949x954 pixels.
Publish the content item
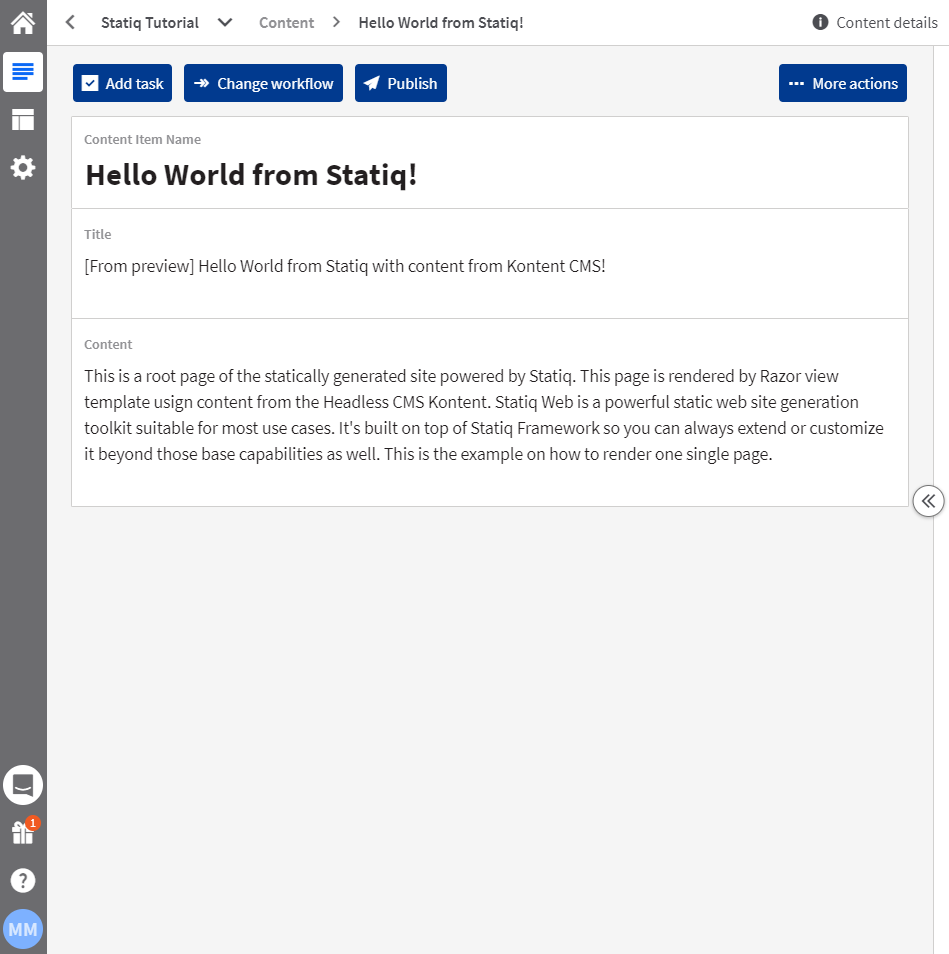click(x=400, y=83)
